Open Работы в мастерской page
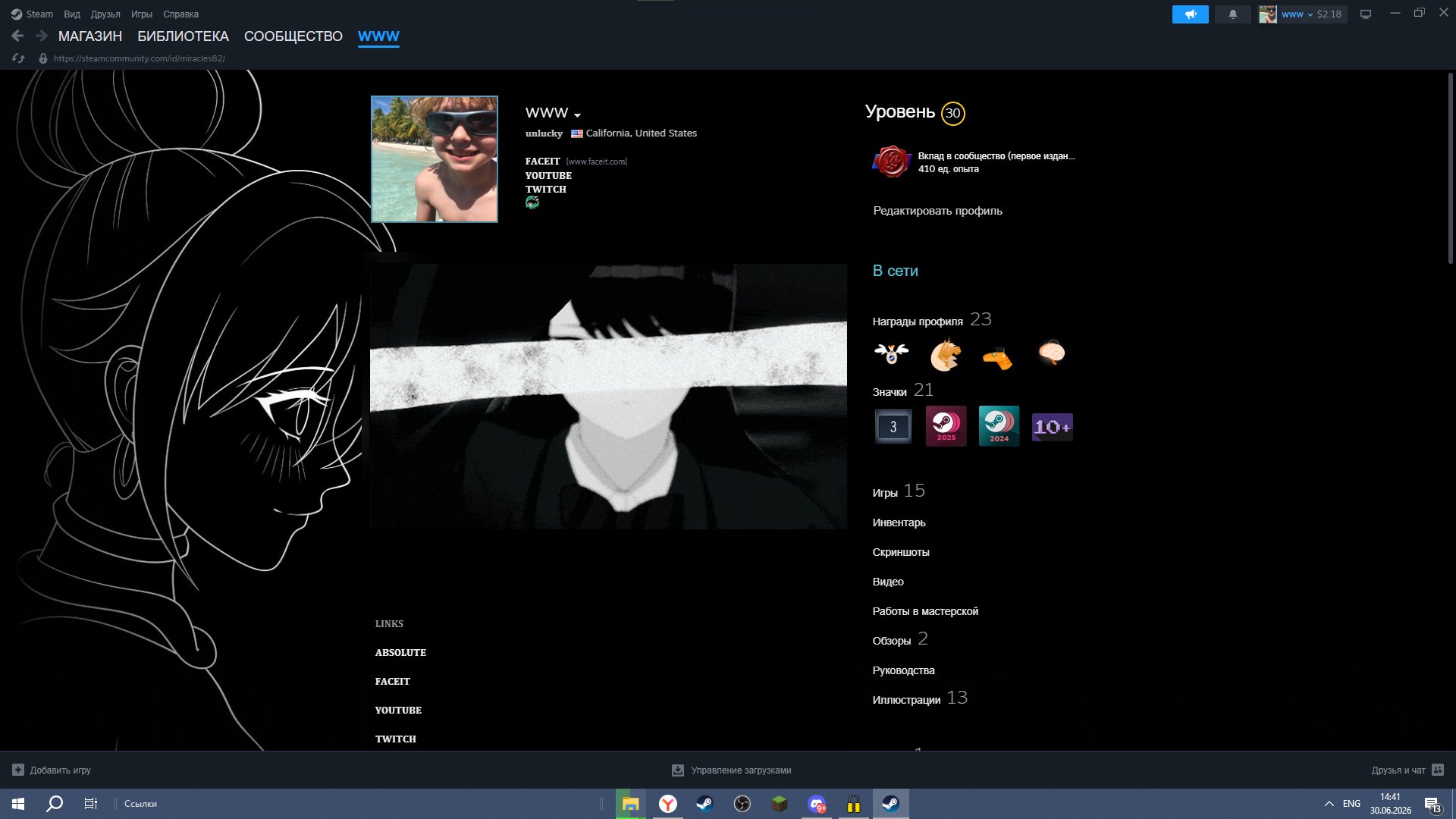 point(925,611)
